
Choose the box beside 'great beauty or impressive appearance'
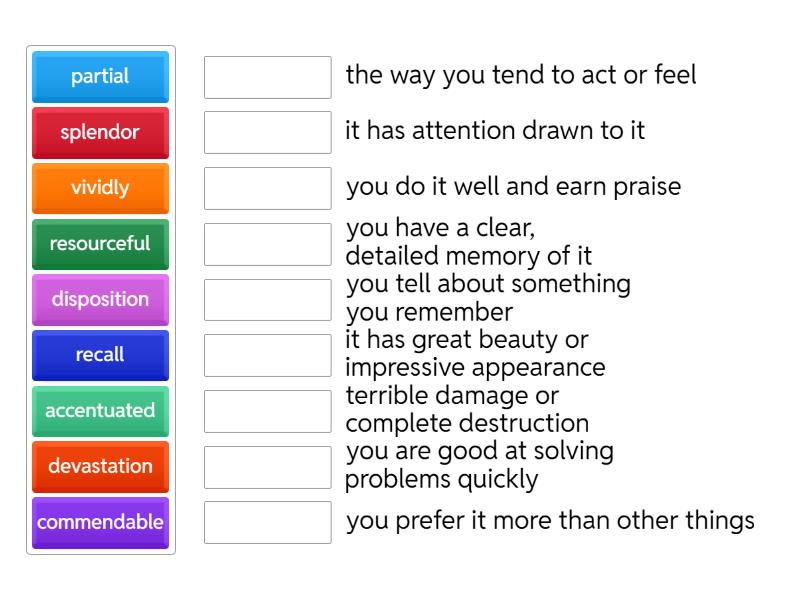pos(267,355)
